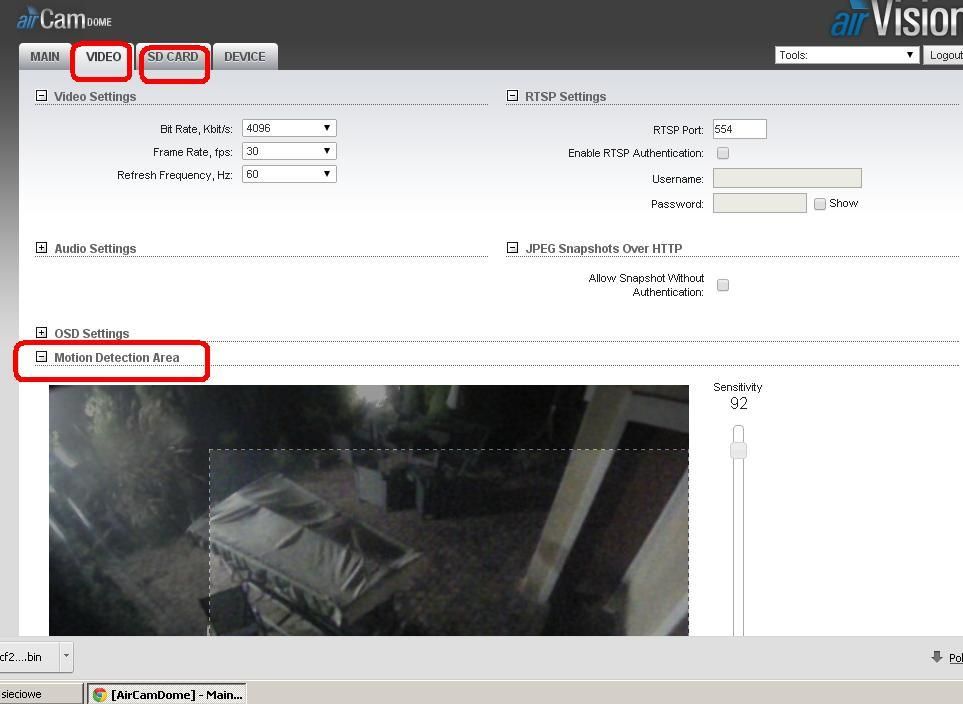The width and height of the screenshot is (963, 704).
Task: Check Allow Snapshot Without Authentication
Action: 723,285
